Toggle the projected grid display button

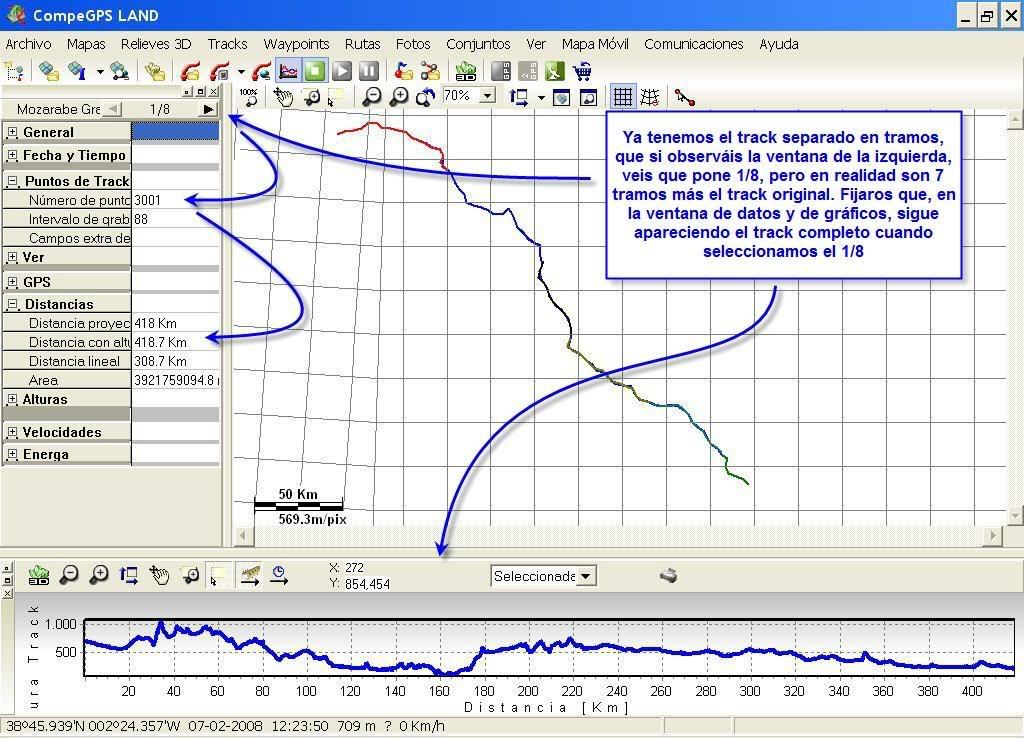622,97
